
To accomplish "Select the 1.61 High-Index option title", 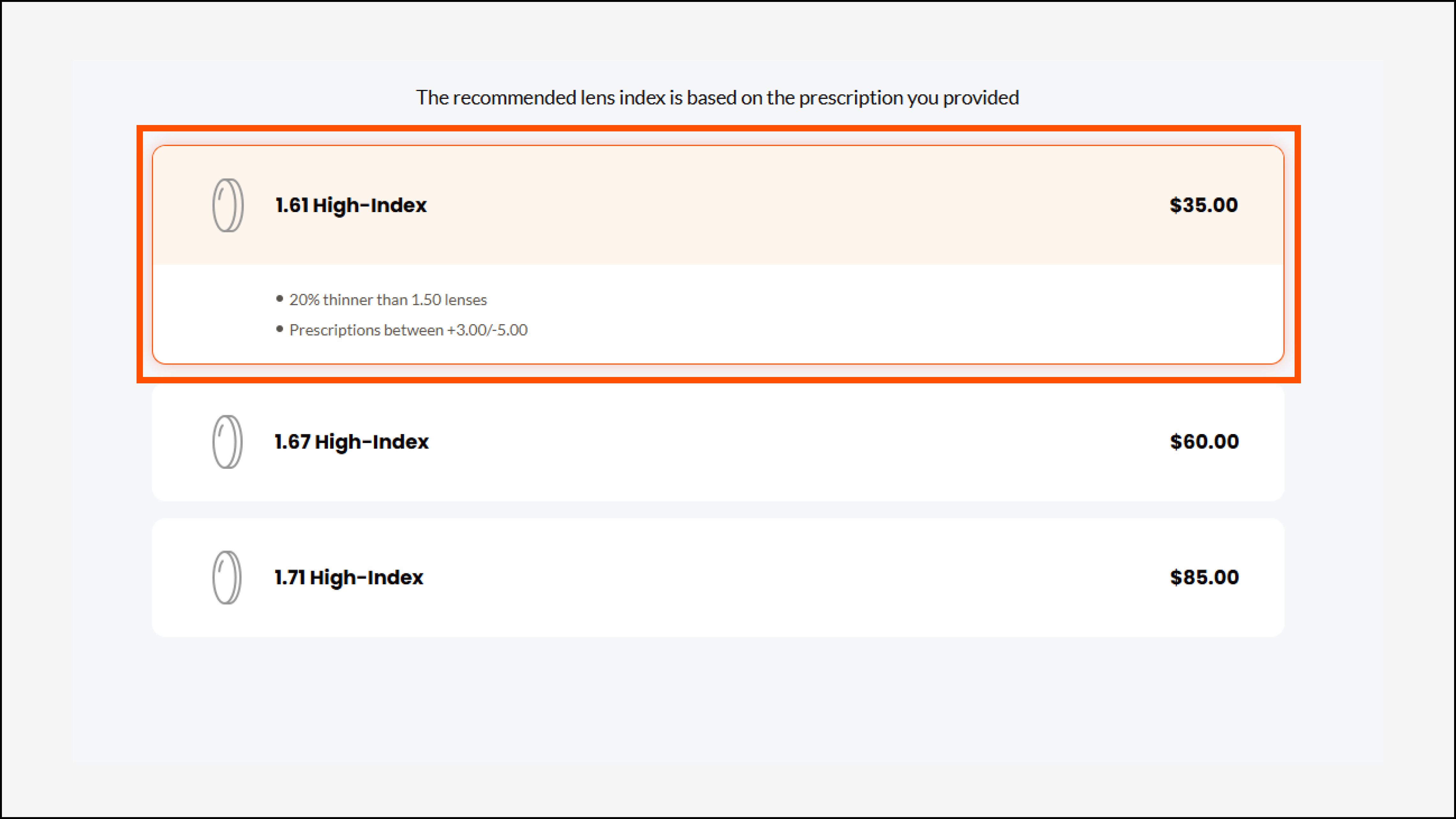I will pos(351,205).
